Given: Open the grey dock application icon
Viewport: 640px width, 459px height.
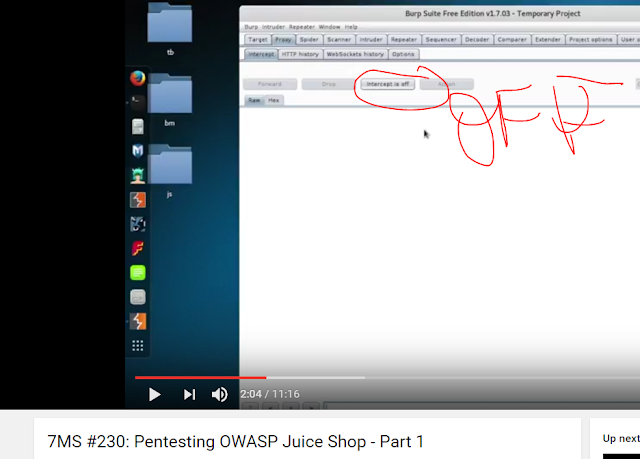Looking at the screenshot, I should 138,297.
